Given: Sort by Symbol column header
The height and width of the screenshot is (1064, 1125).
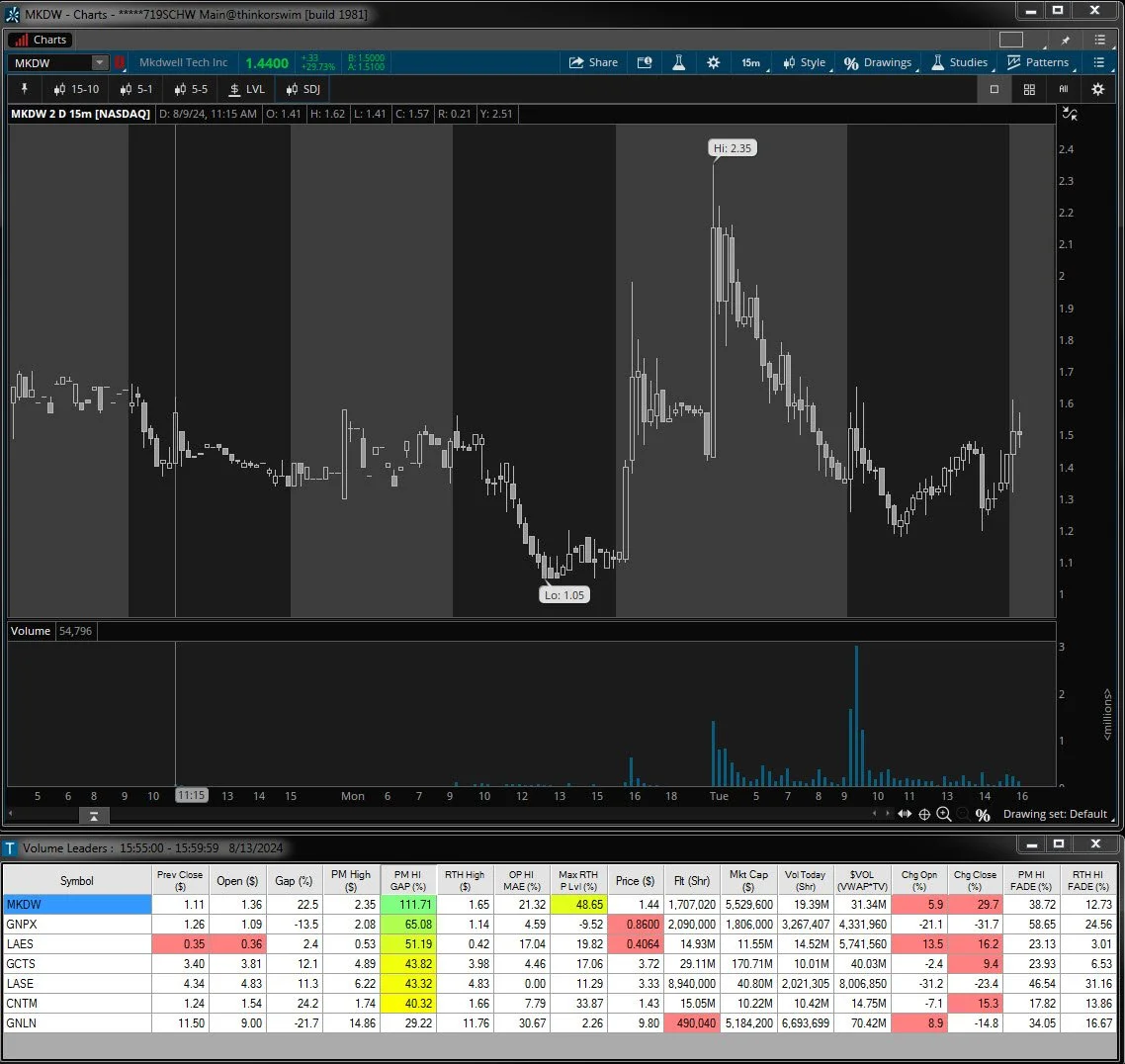Looking at the screenshot, I should (x=76, y=880).
